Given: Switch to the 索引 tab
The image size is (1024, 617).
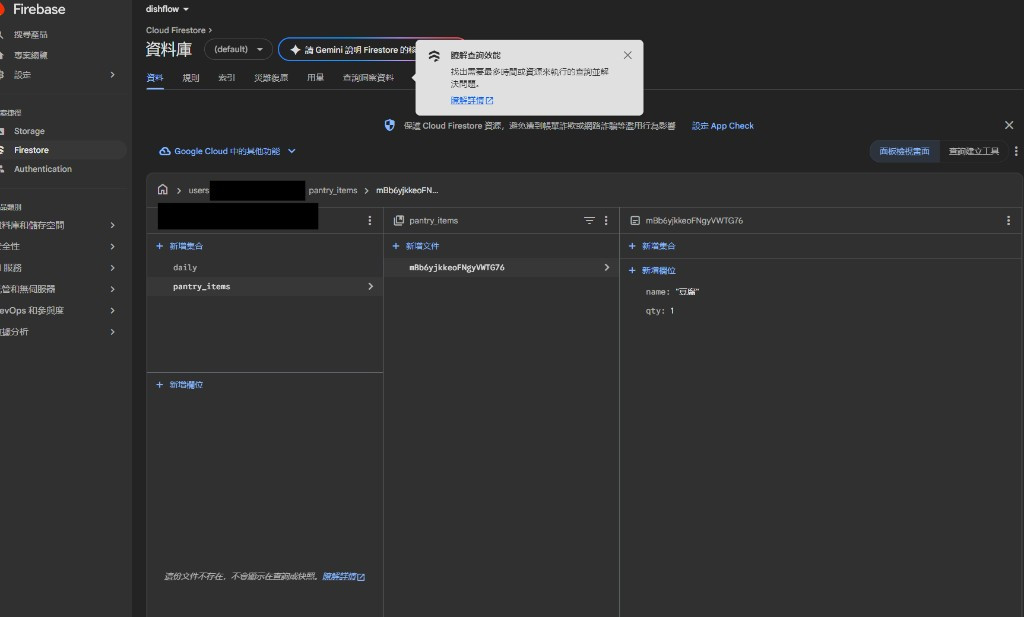Looking at the screenshot, I should [x=227, y=78].
